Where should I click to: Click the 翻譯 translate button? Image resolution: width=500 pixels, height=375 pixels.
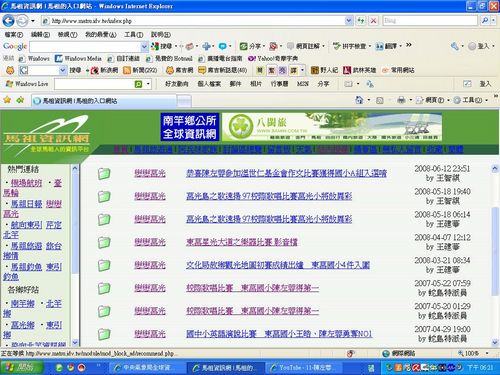pyautogui.click(x=387, y=46)
